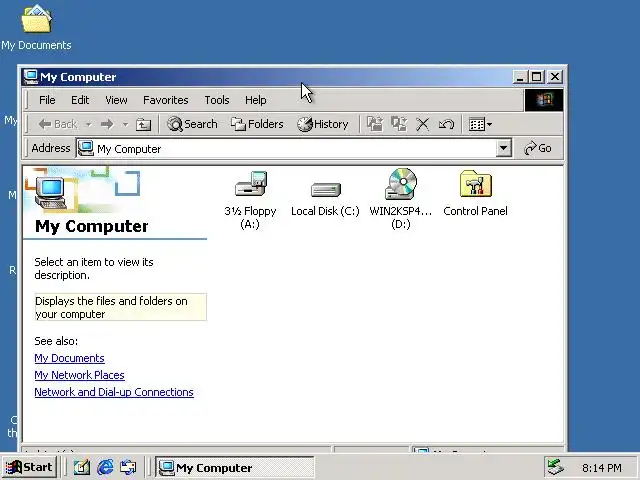Minimize the My Computer window
640x480 pixels.
click(x=520, y=77)
